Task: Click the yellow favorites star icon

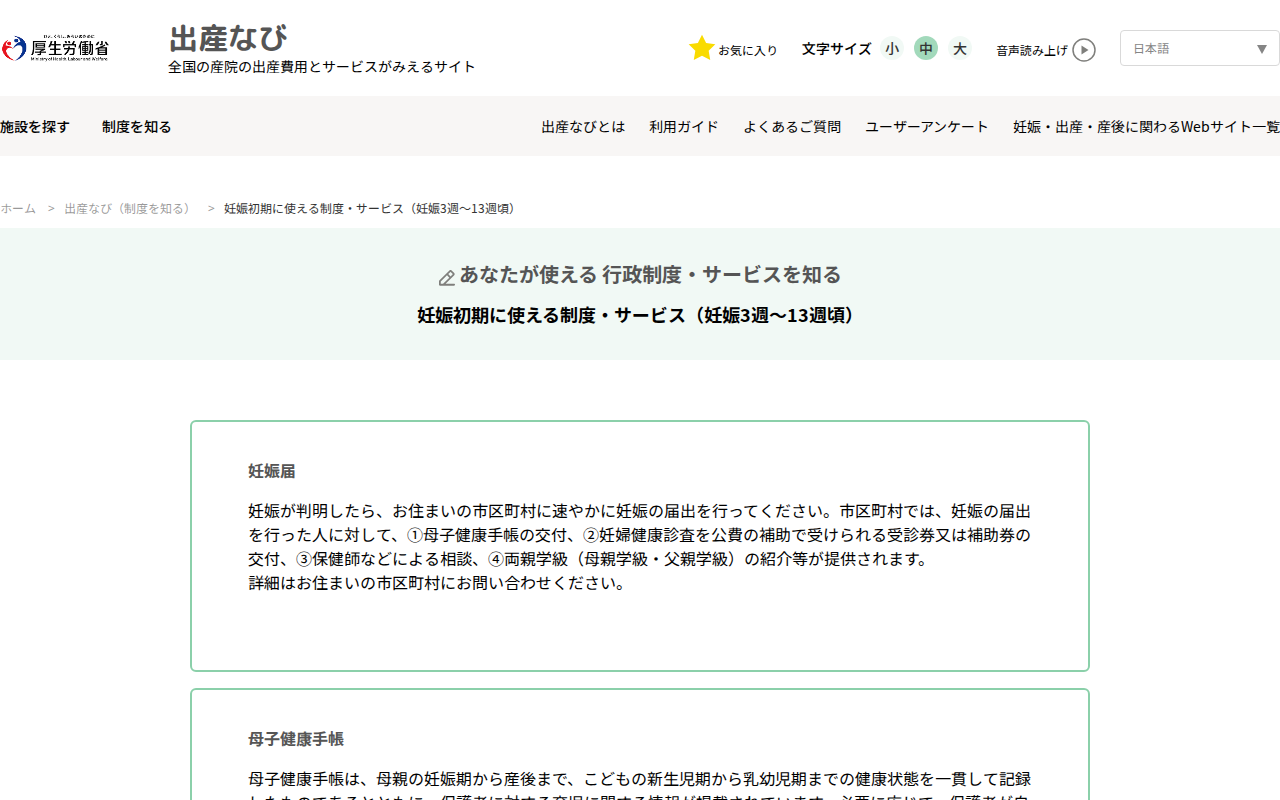Action: click(x=702, y=48)
